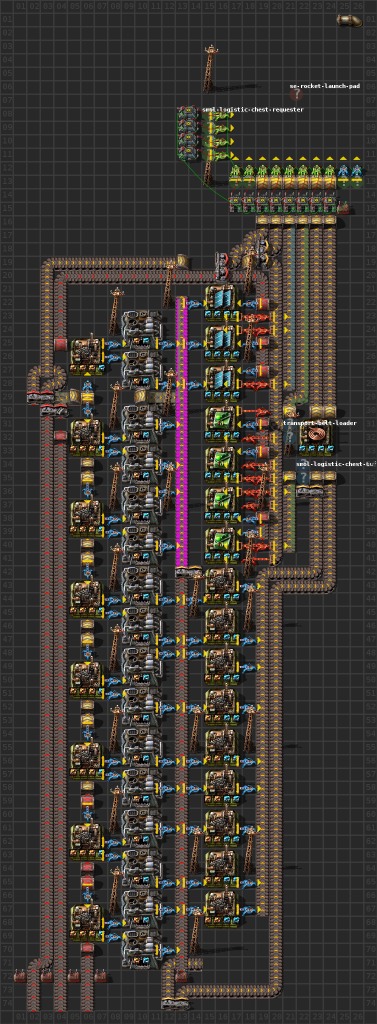Click the magenta vertical belt line
377x1024 pixels.
pyautogui.click(x=182, y=431)
